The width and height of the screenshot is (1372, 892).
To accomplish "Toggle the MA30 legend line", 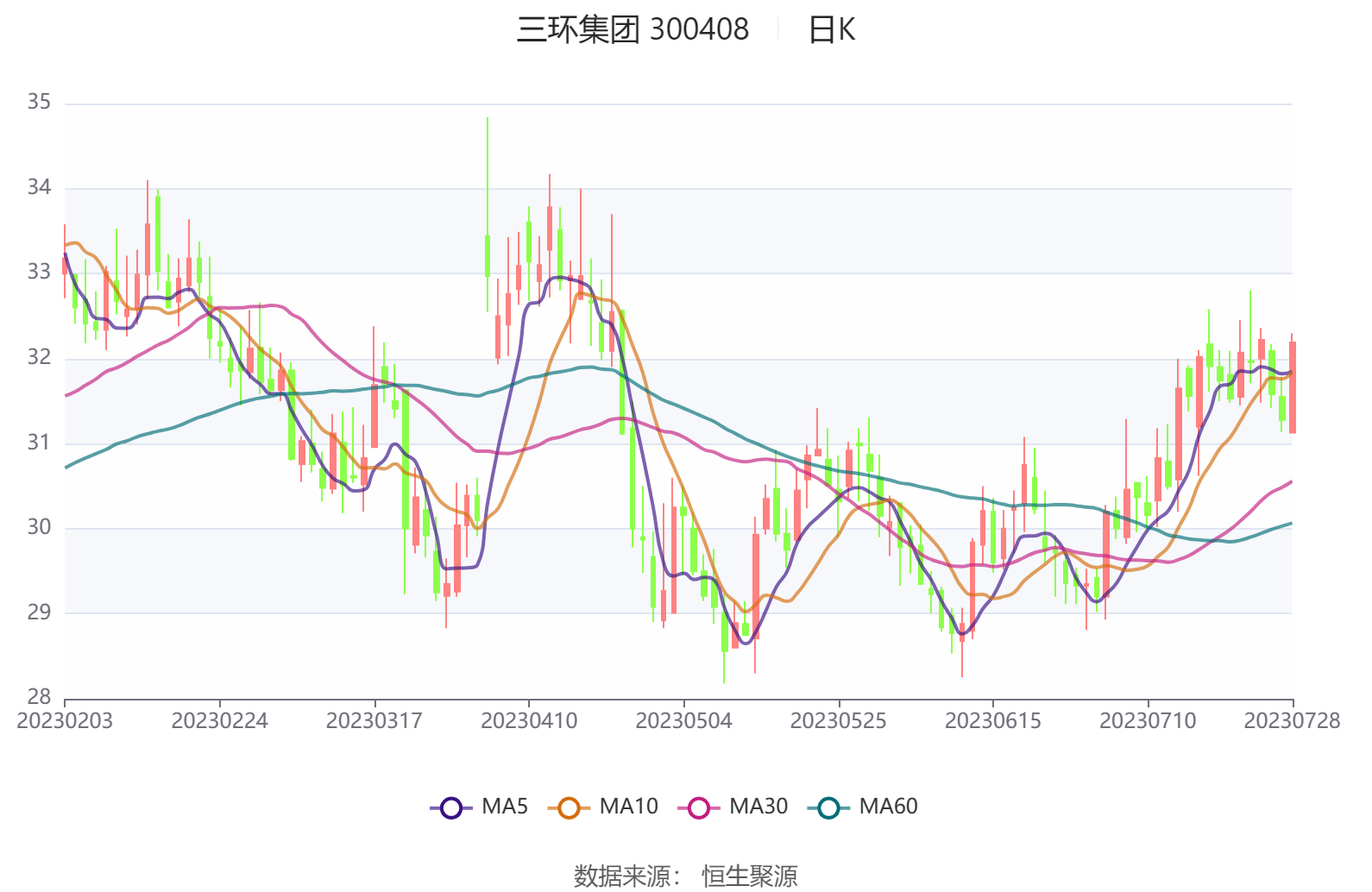I will [x=733, y=807].
